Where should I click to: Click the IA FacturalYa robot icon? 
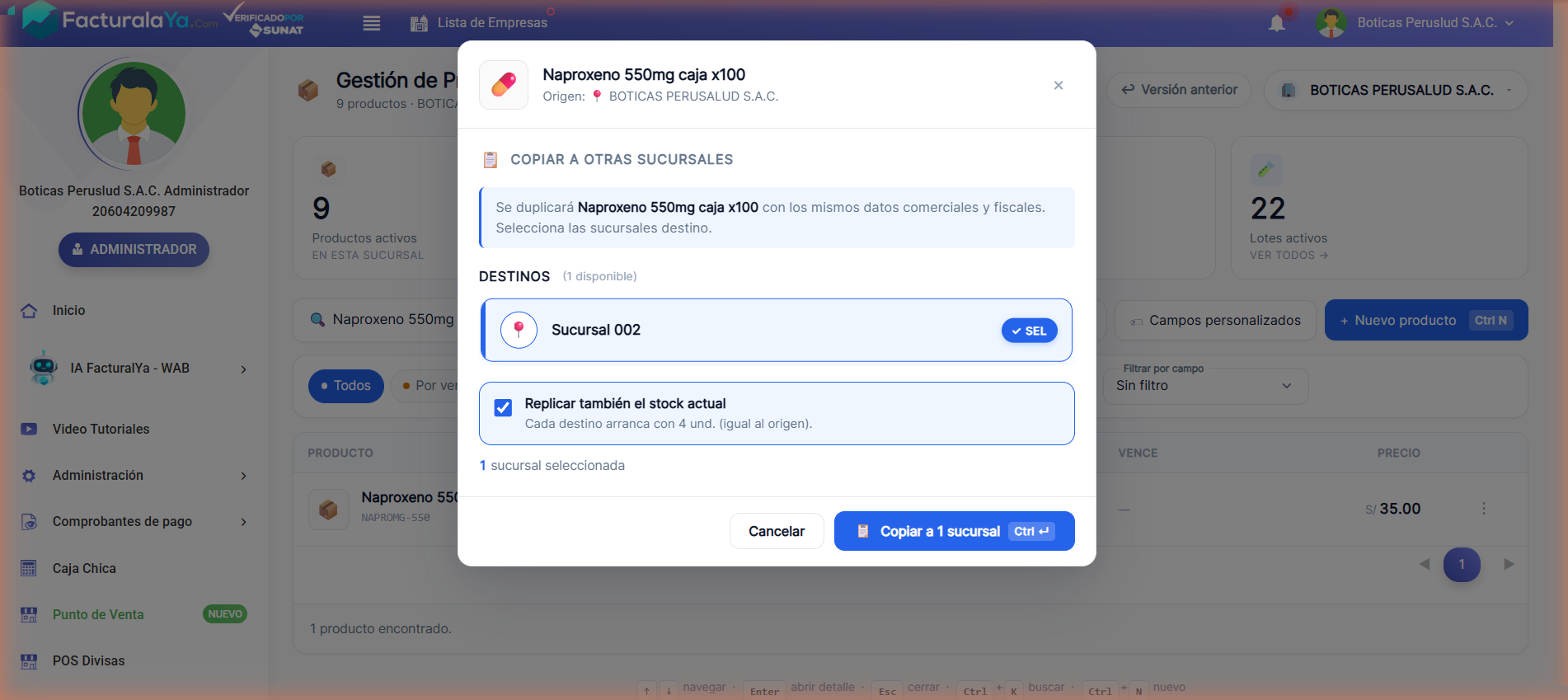pyautogui.click(x=43, y=368)
